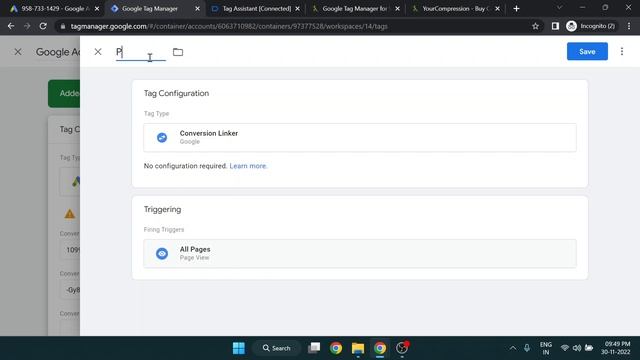The height and width of the screenshot is (360, 640).
Task: Click the tag name input field
Action: pyautogui.click(x=141, y=52)
